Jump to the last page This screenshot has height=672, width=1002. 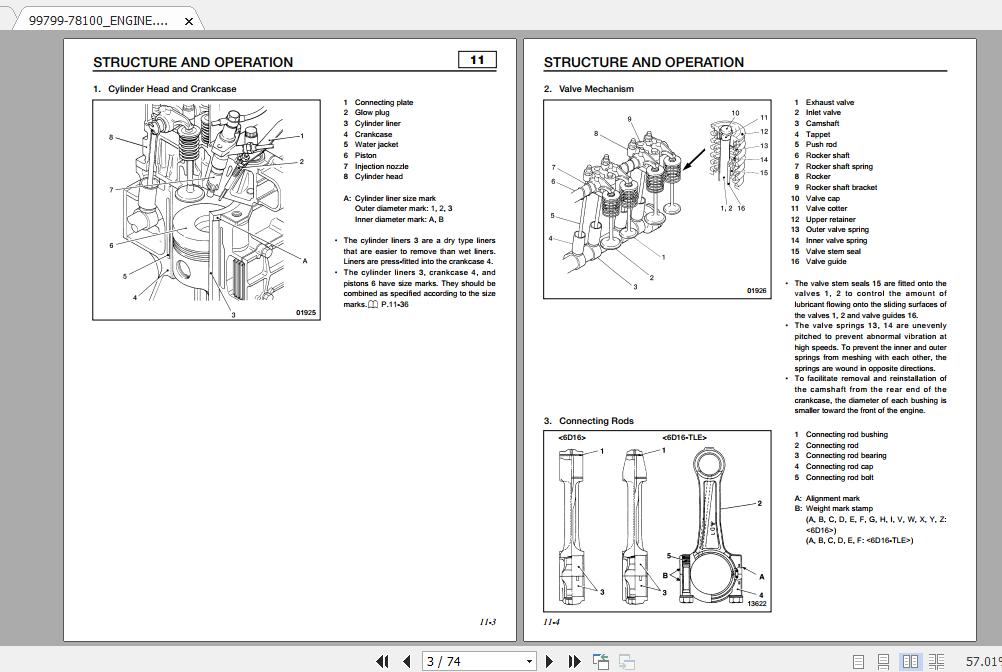point(574,661)
